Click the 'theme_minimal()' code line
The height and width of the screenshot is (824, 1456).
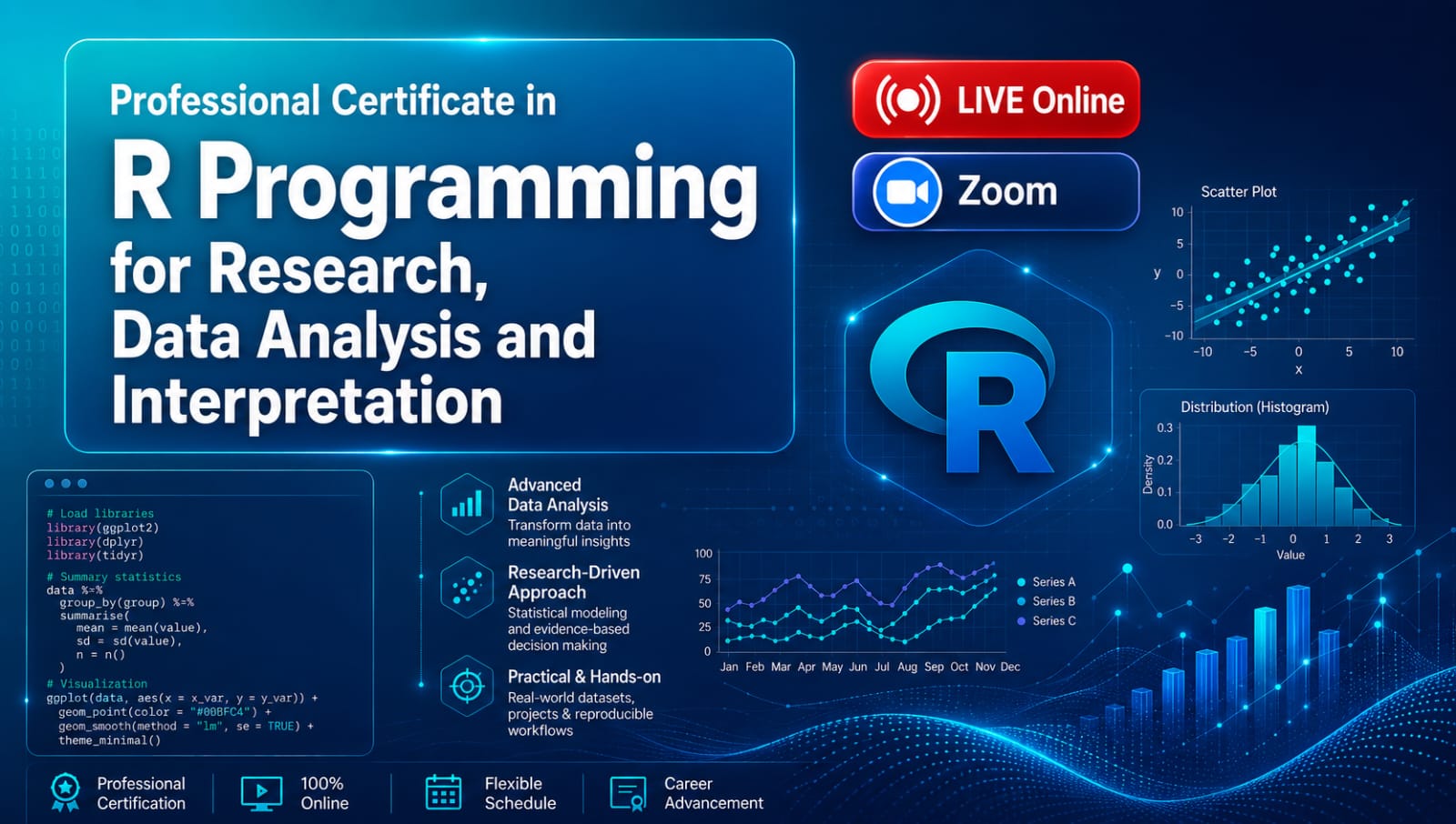pyautogui.click(x=109, y=740)
